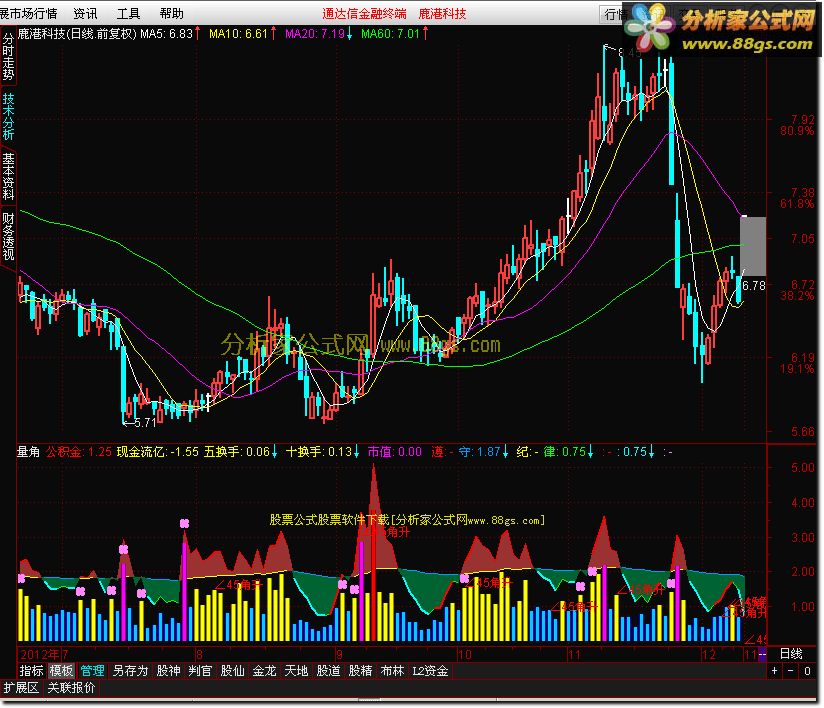Click the red 鹿港科技 title text

tap(442, 14)
